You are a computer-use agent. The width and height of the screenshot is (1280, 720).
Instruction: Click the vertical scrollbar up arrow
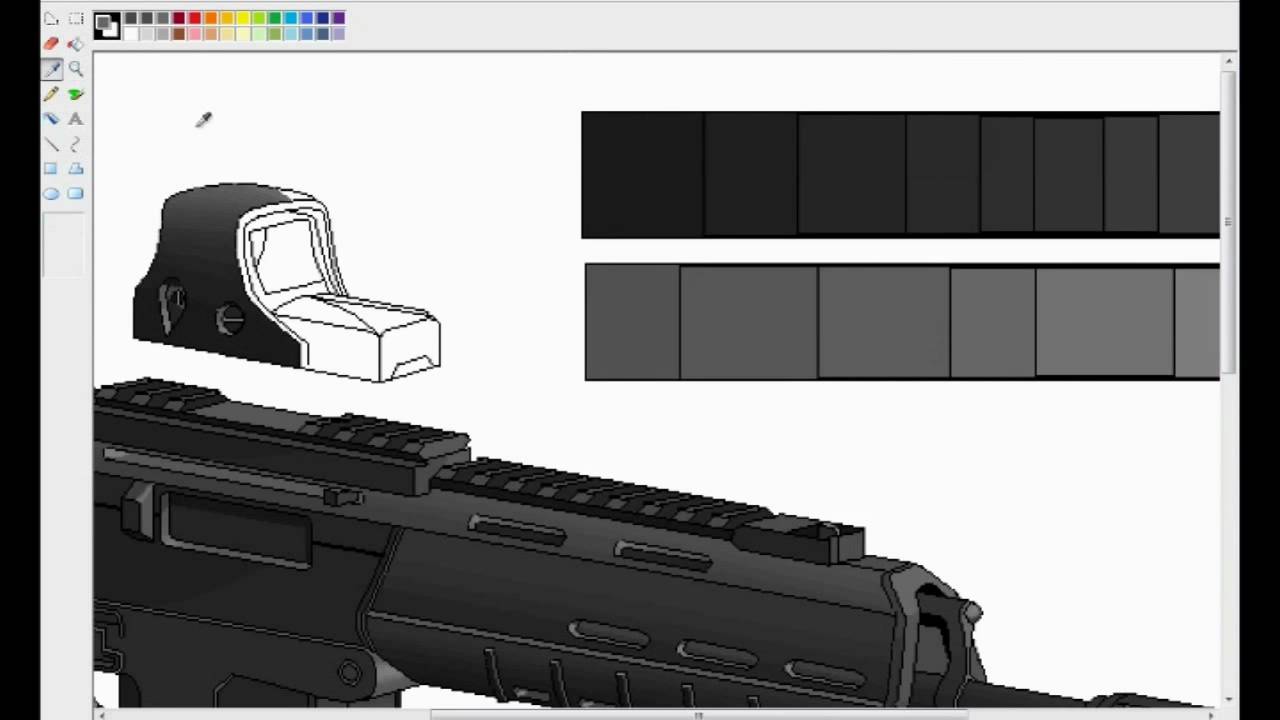point(1228,62)
